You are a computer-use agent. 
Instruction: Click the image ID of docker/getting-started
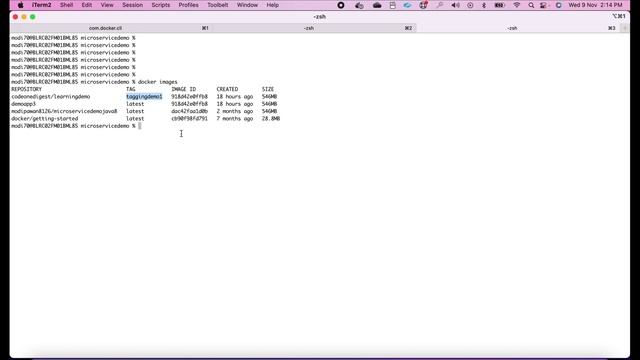pos(189,119)
